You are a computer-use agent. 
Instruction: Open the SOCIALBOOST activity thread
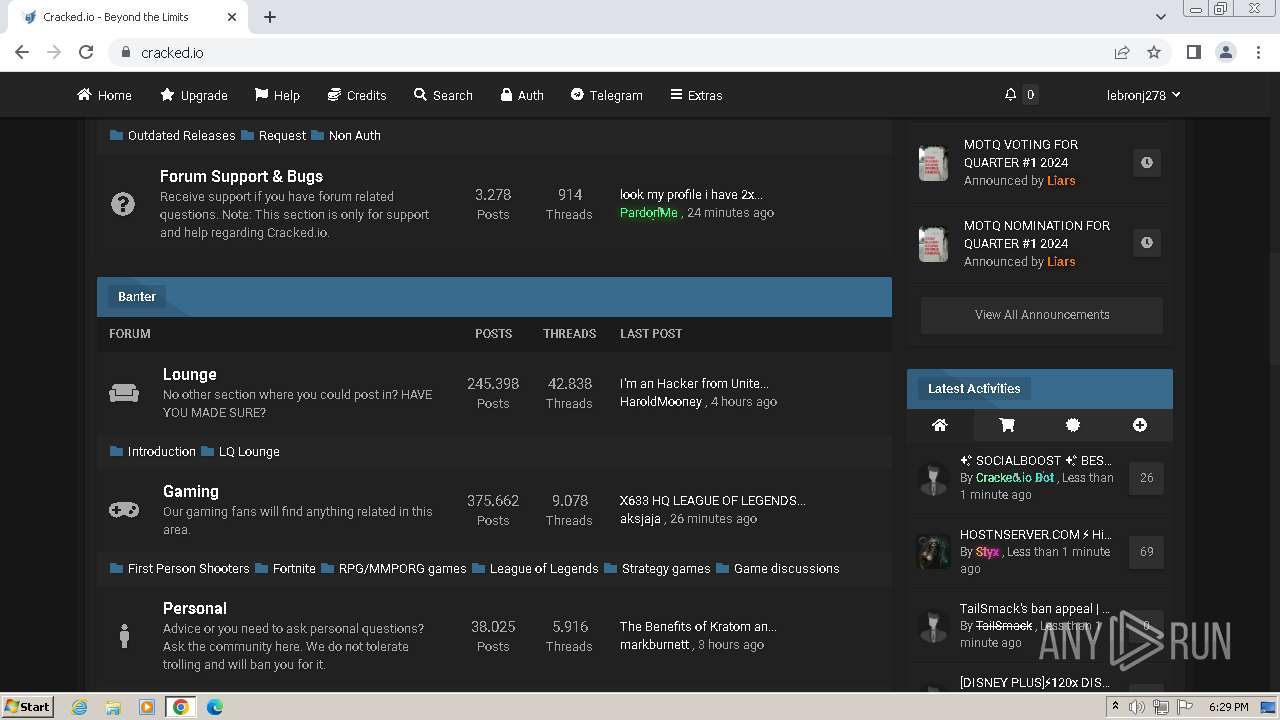1035,460
